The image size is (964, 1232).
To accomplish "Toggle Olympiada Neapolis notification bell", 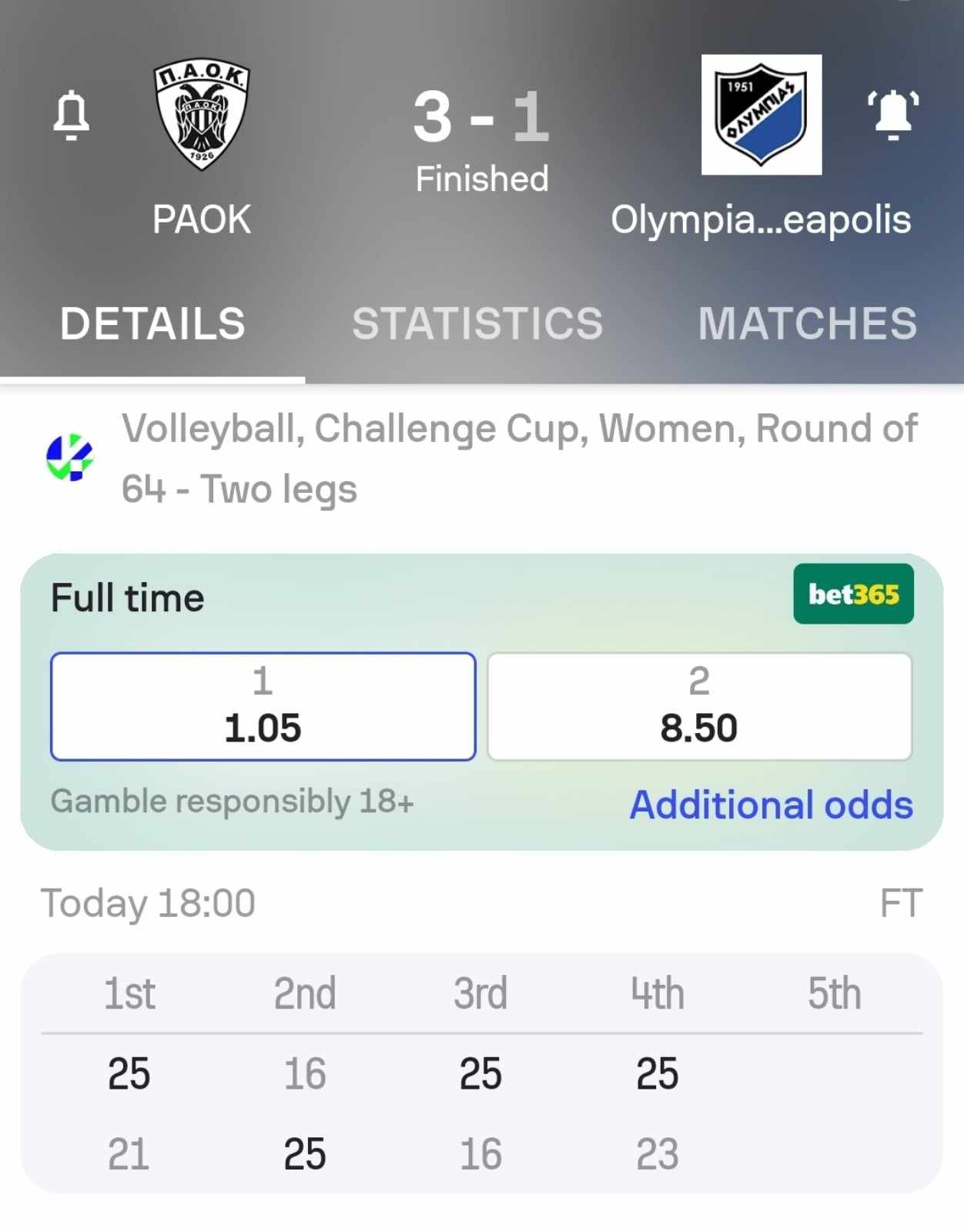I will (x=893, y=115).
